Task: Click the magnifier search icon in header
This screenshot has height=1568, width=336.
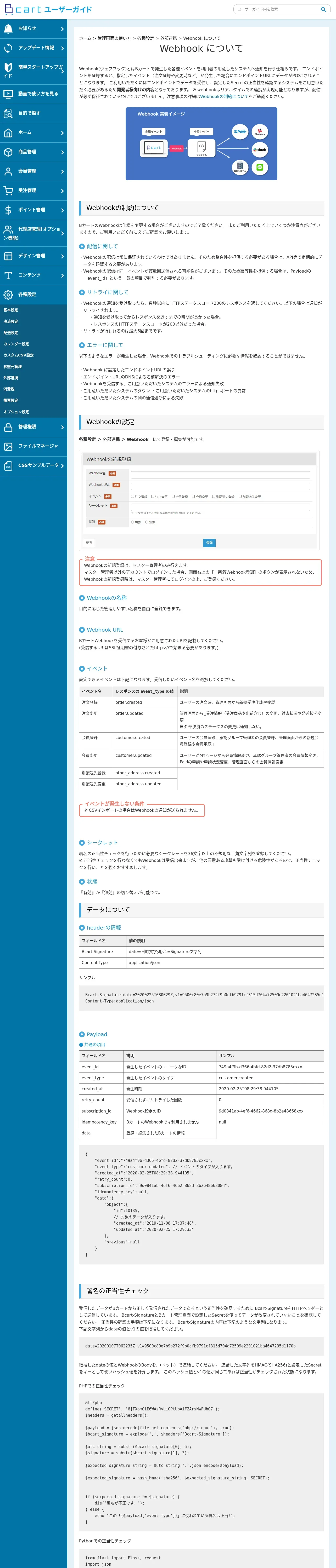Action: tap(323, 9)
